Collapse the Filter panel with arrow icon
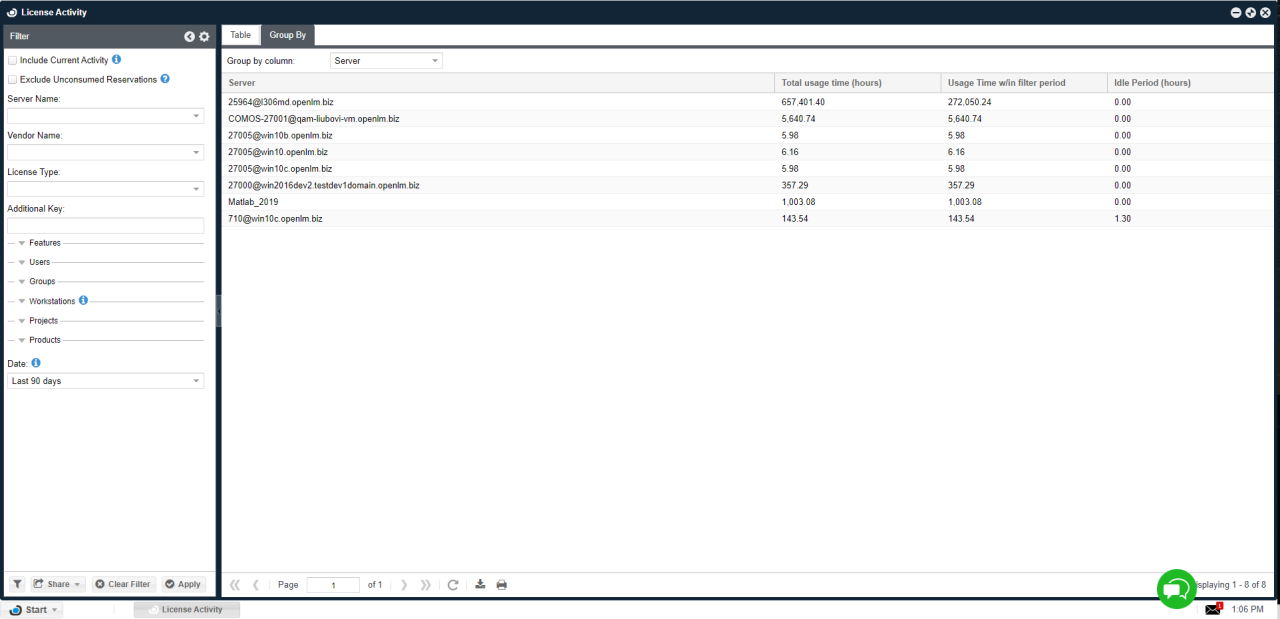Image resolution: width=1280 pixels, height=619 pixels. [x=189, y=36]
